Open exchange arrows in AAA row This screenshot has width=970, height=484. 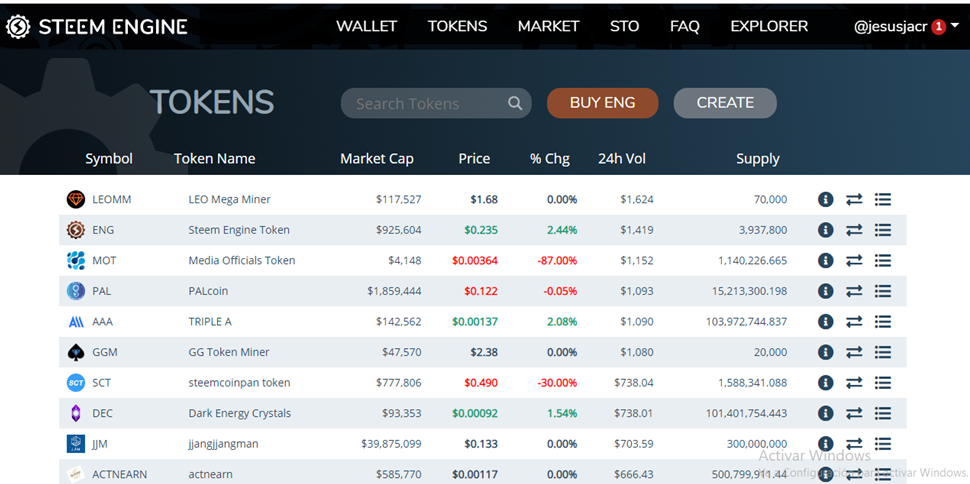click(854, 322)
